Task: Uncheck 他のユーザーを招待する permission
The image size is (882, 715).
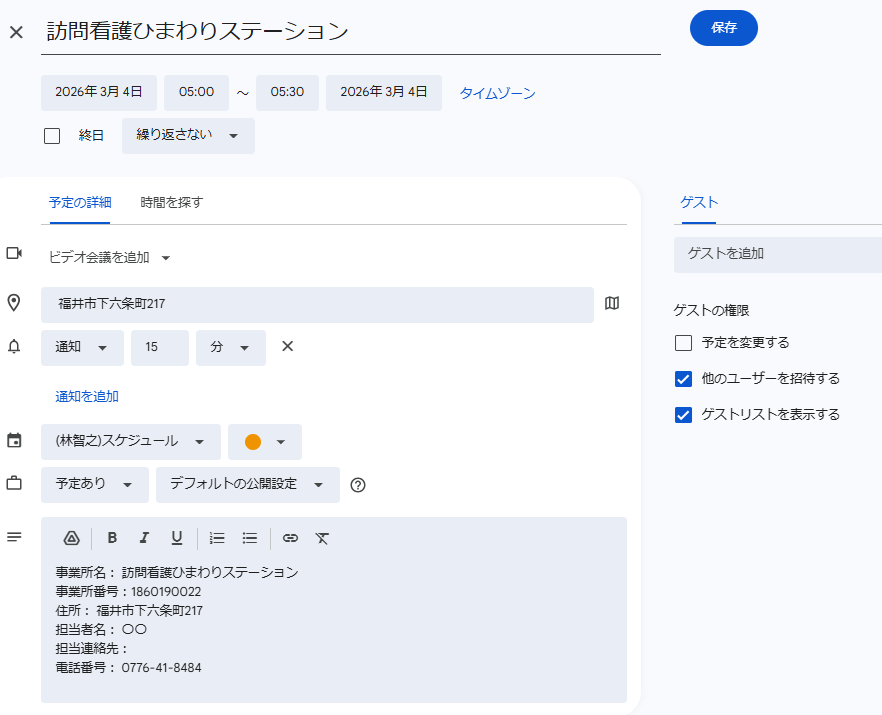Action: click(x=684, y=379)
